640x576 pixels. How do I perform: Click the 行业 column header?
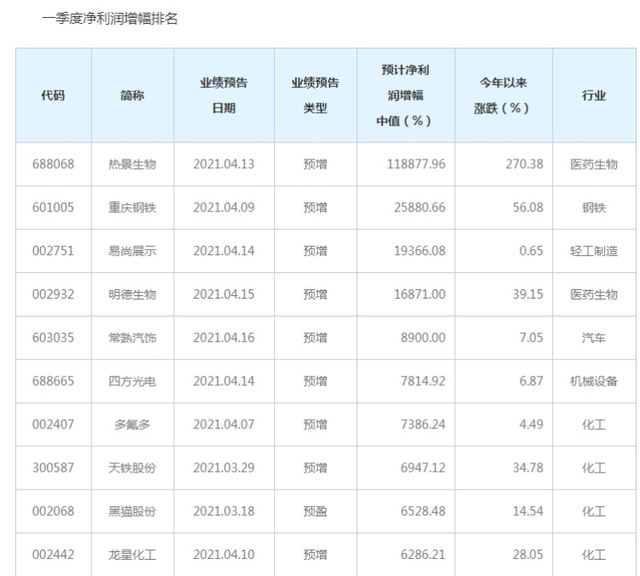click(594, 96)
